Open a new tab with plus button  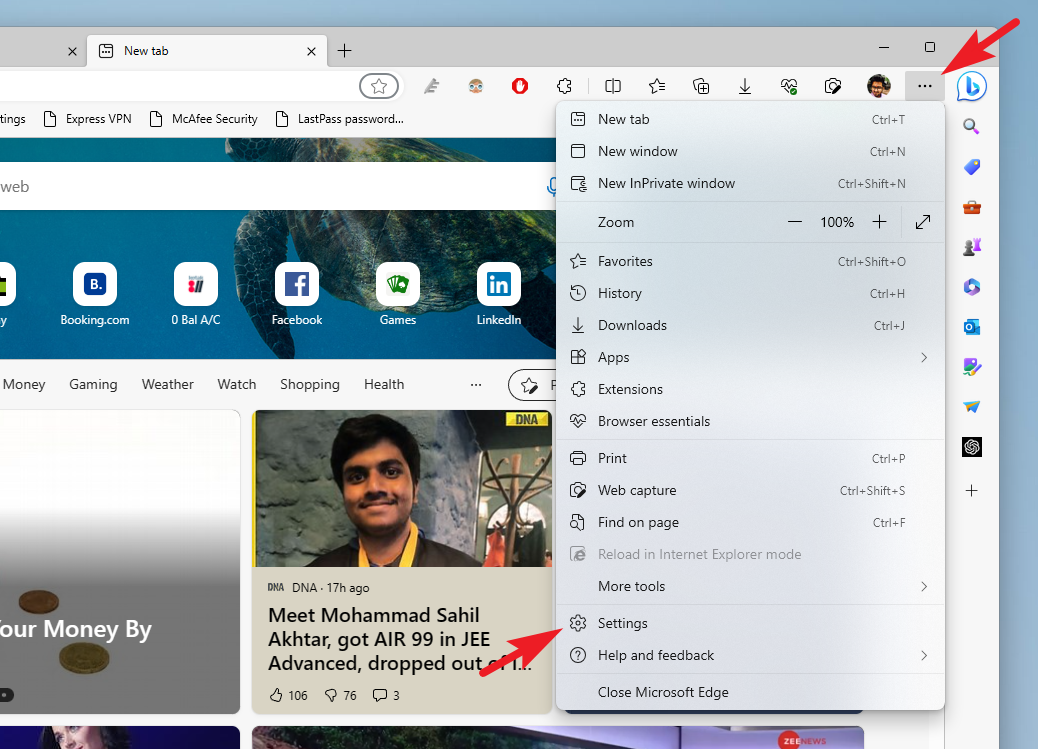click(344, 50)
